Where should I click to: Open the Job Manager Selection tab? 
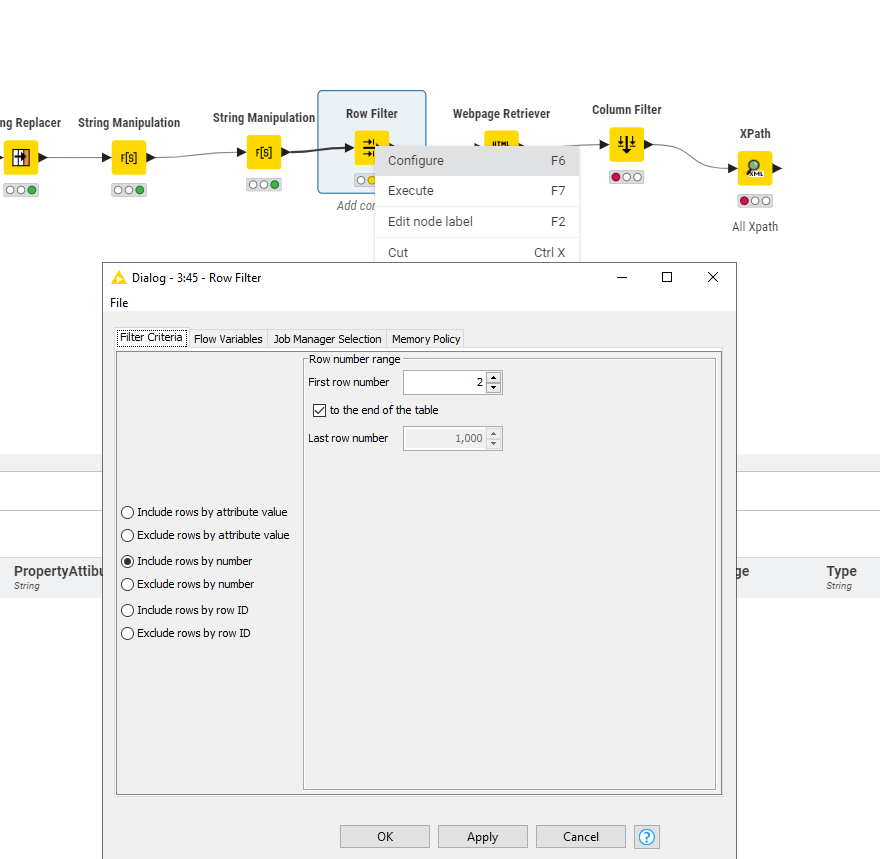tap(327, 338)
